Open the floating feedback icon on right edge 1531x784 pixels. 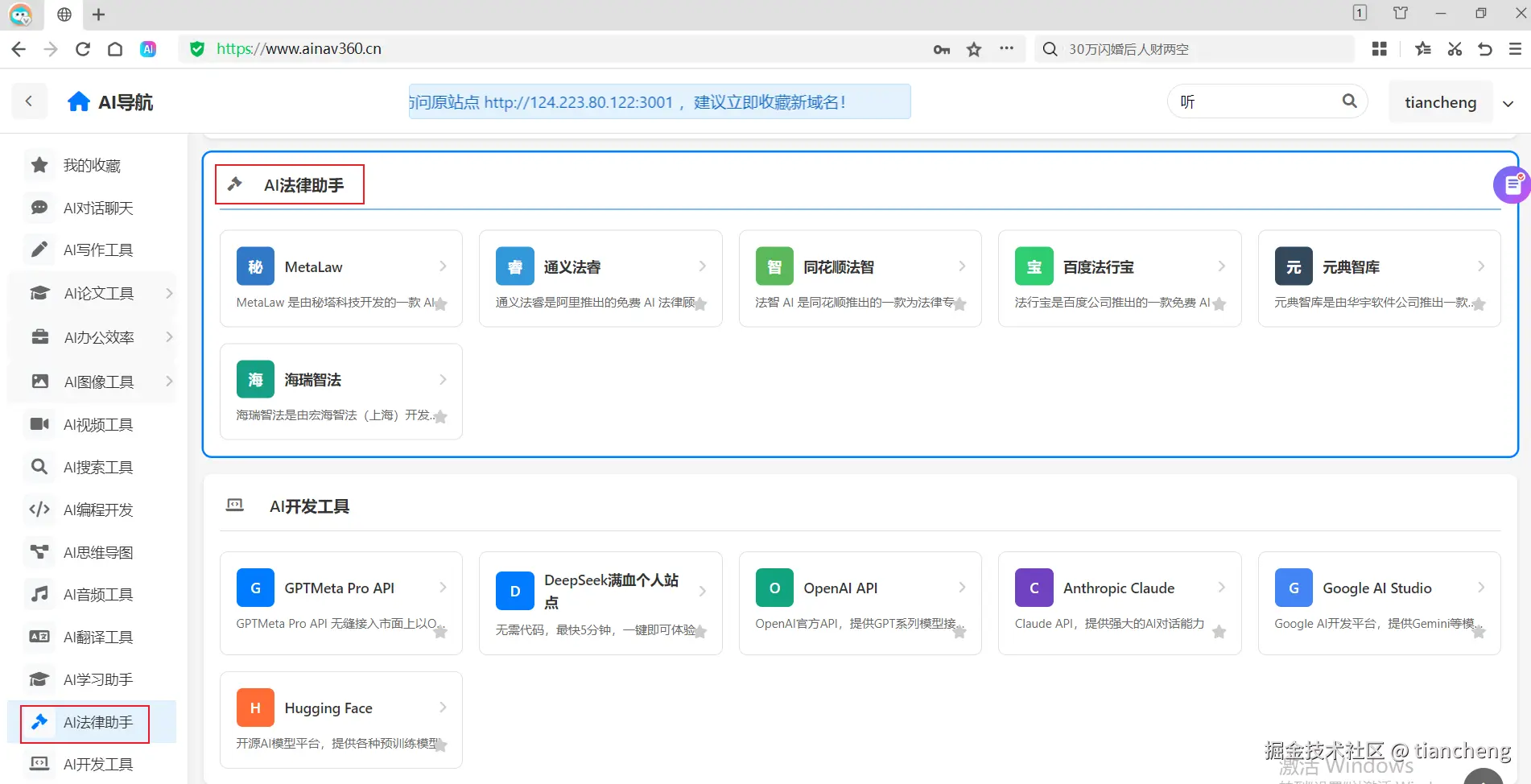tap(1510, 184)
